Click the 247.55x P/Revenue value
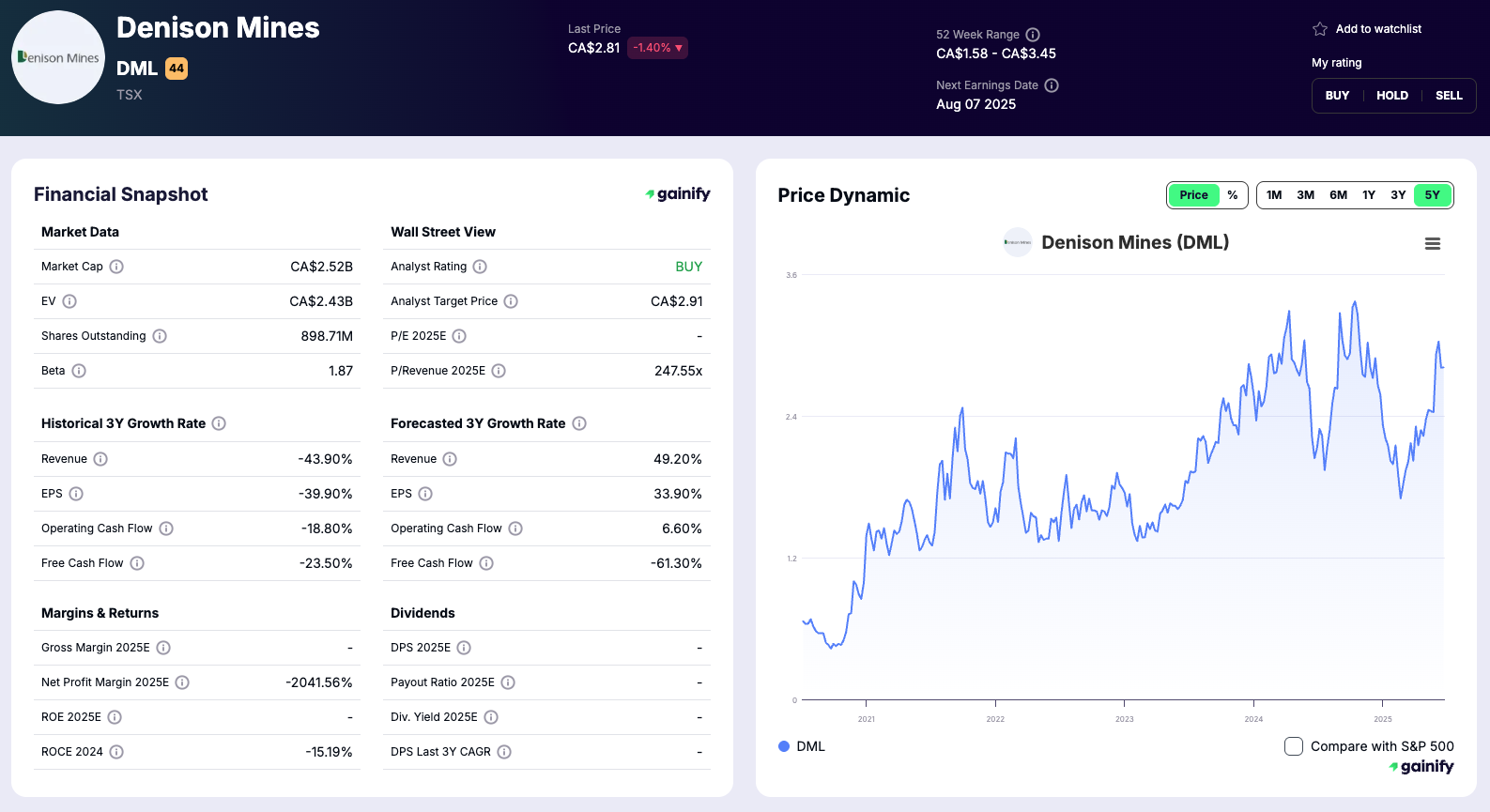This screenshot has height=812, width=1490. [x=679, y=371]
